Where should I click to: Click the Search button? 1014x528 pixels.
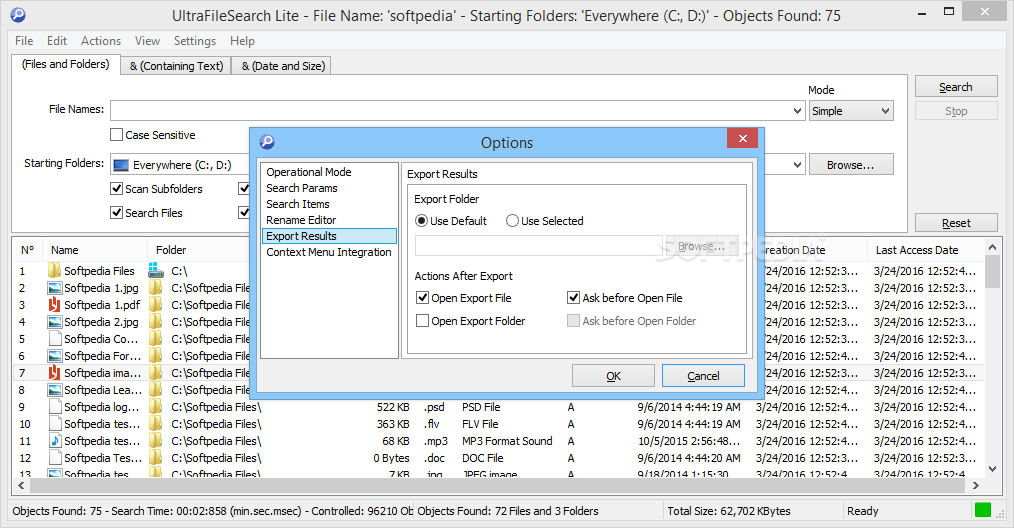tap(956, 87)
